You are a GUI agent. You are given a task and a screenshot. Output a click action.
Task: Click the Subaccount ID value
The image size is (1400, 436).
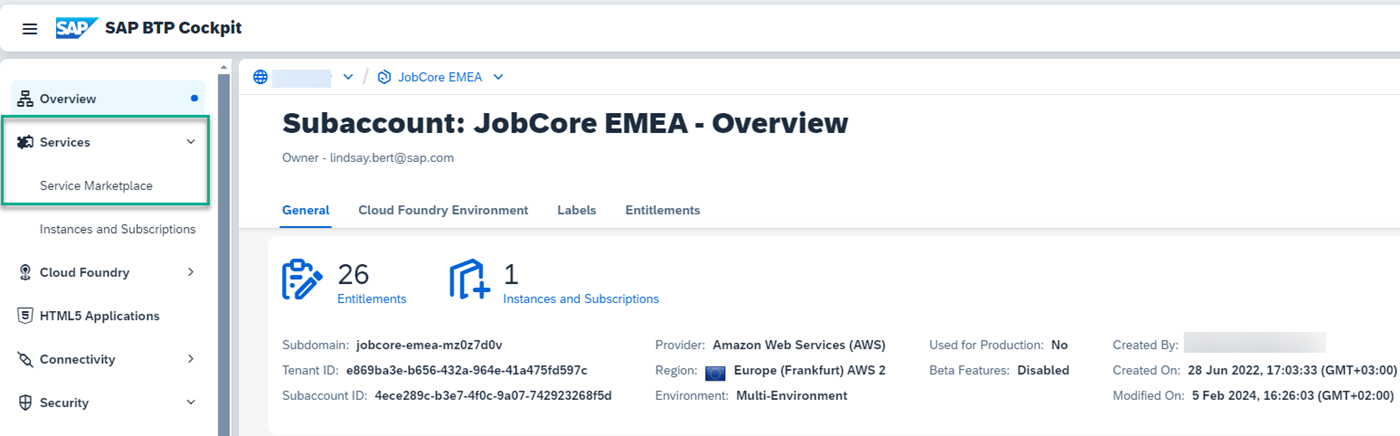(493, 396)
